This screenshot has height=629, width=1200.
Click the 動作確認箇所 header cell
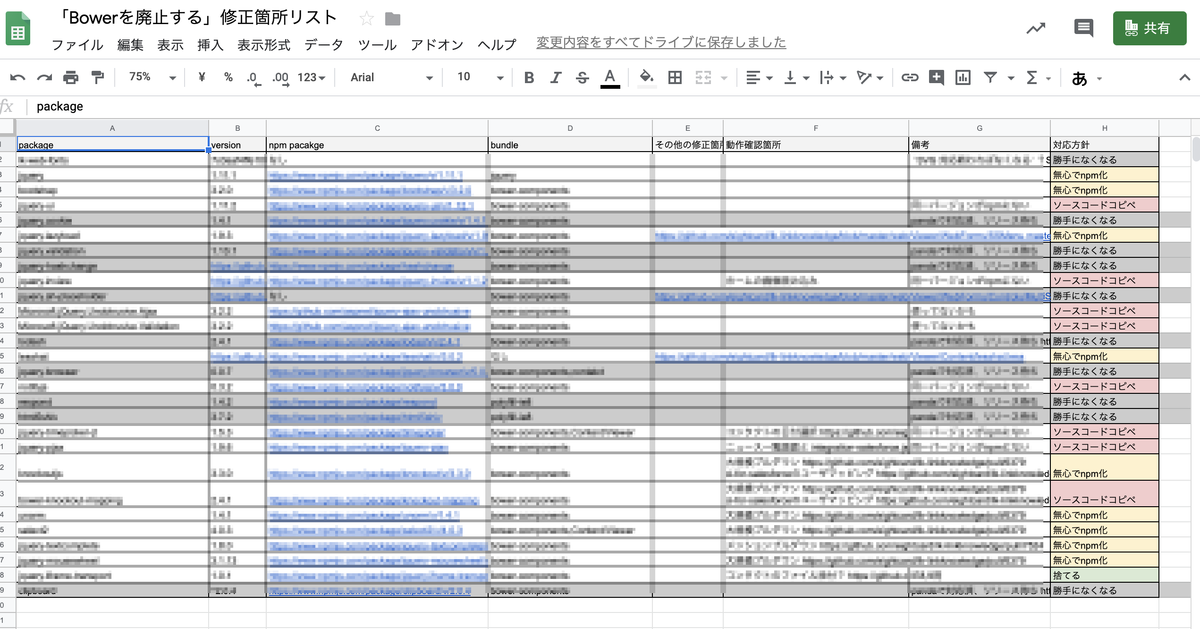point(816,145)
